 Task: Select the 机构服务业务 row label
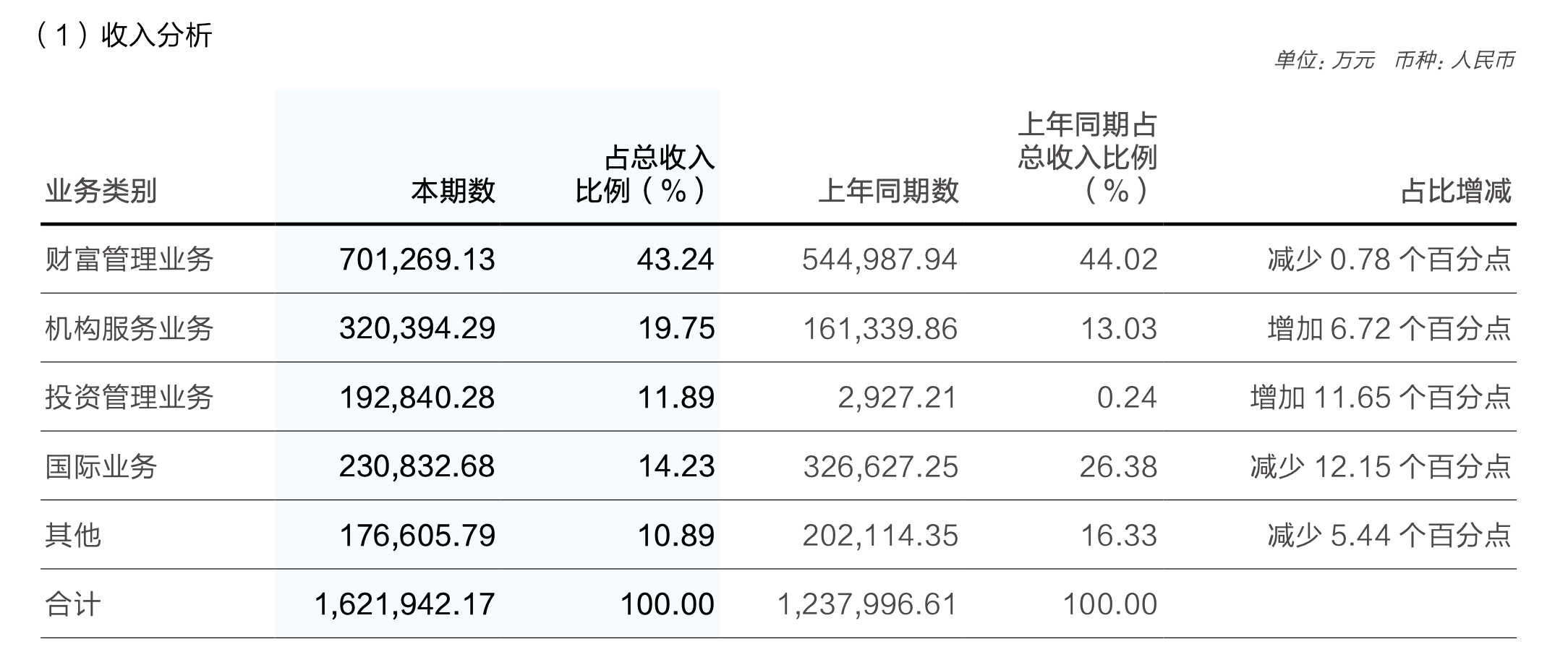tap(129, 329)
